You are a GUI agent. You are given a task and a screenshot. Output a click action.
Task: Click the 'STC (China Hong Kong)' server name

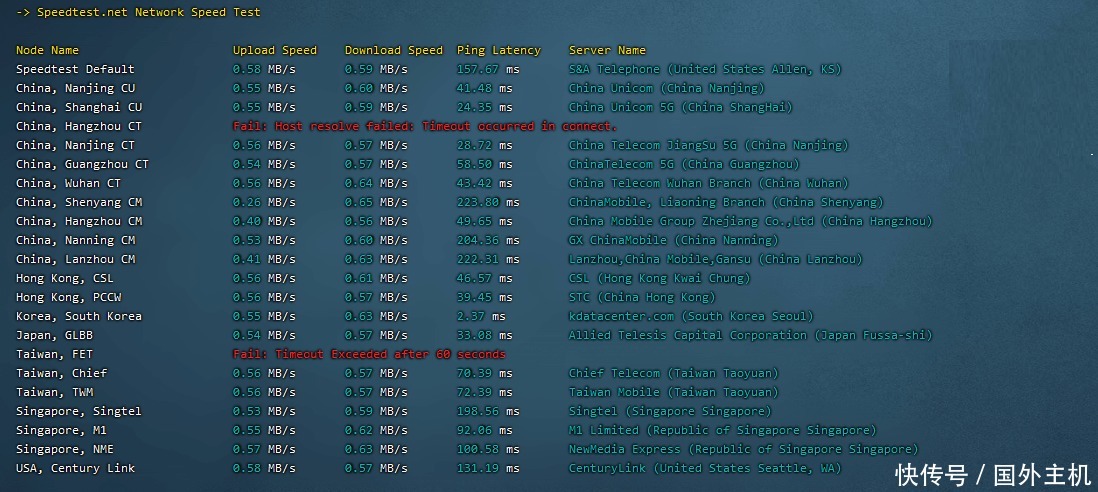[642, 297]
